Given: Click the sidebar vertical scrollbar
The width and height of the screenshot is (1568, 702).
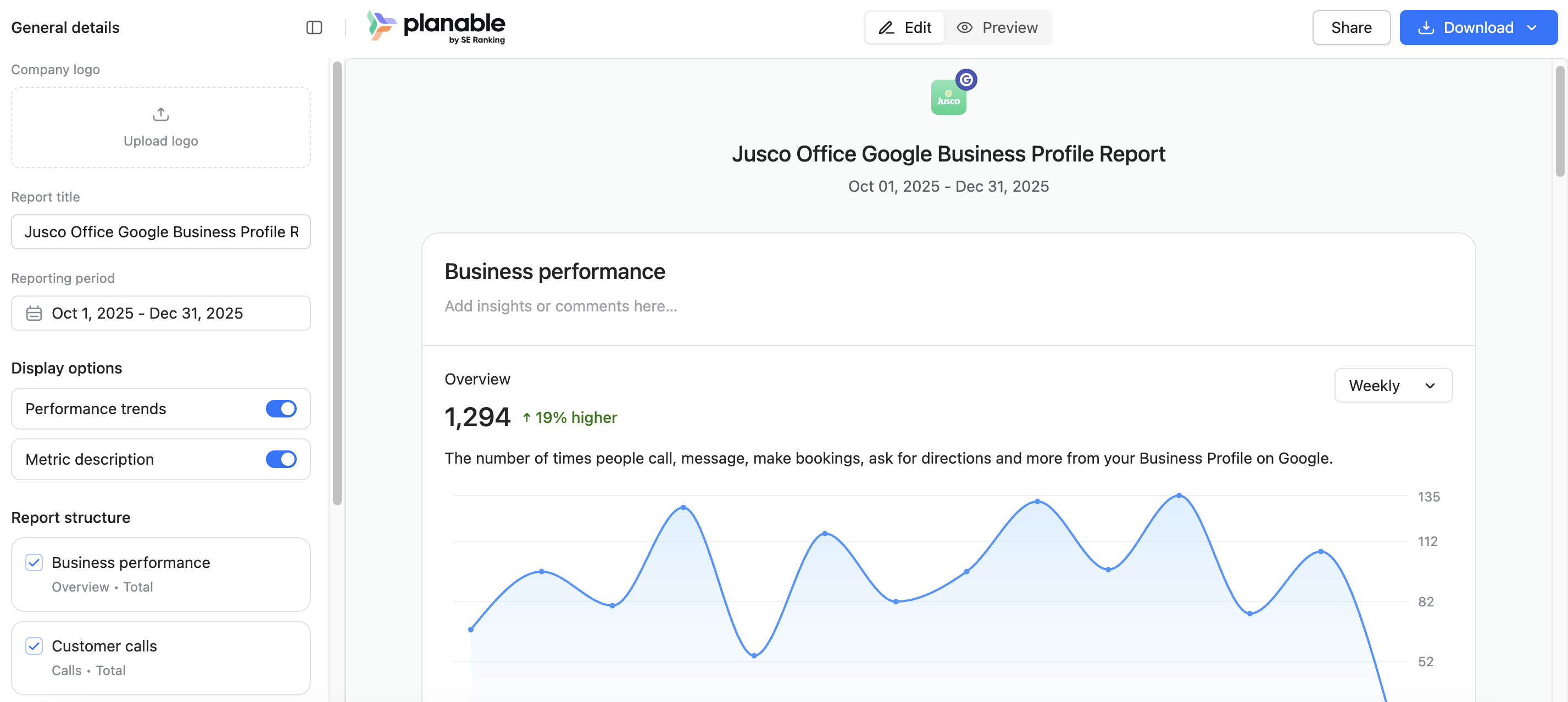Looking at the screenshot, I should (337, 283).
